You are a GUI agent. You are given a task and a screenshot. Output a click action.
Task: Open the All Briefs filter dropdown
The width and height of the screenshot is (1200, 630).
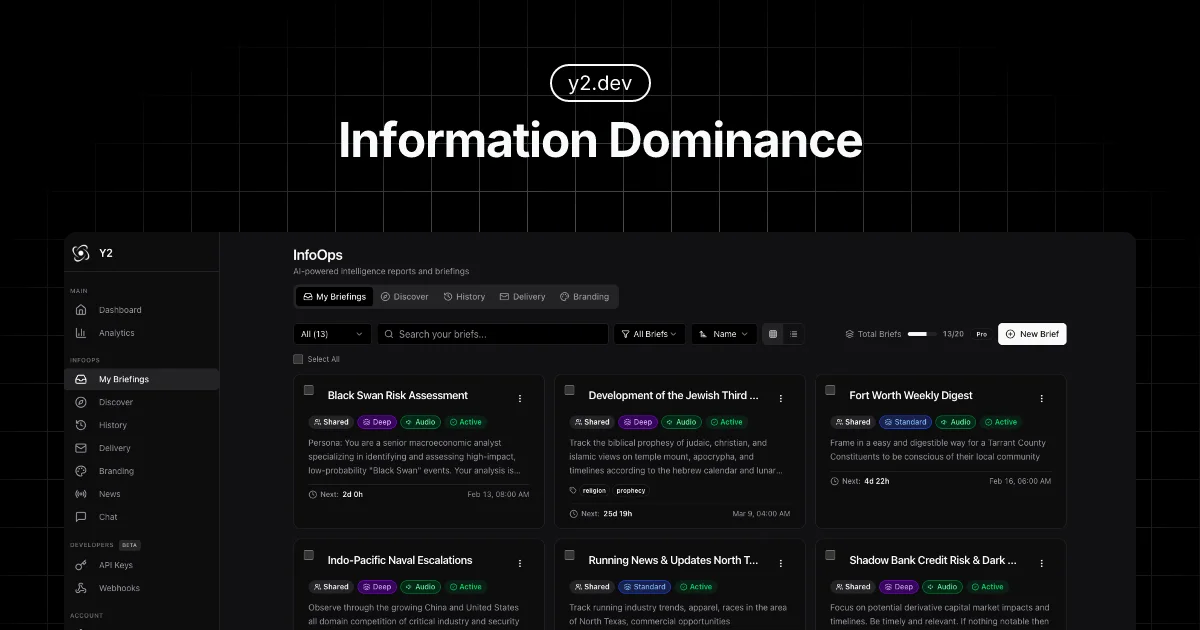[x=649, y=334]
